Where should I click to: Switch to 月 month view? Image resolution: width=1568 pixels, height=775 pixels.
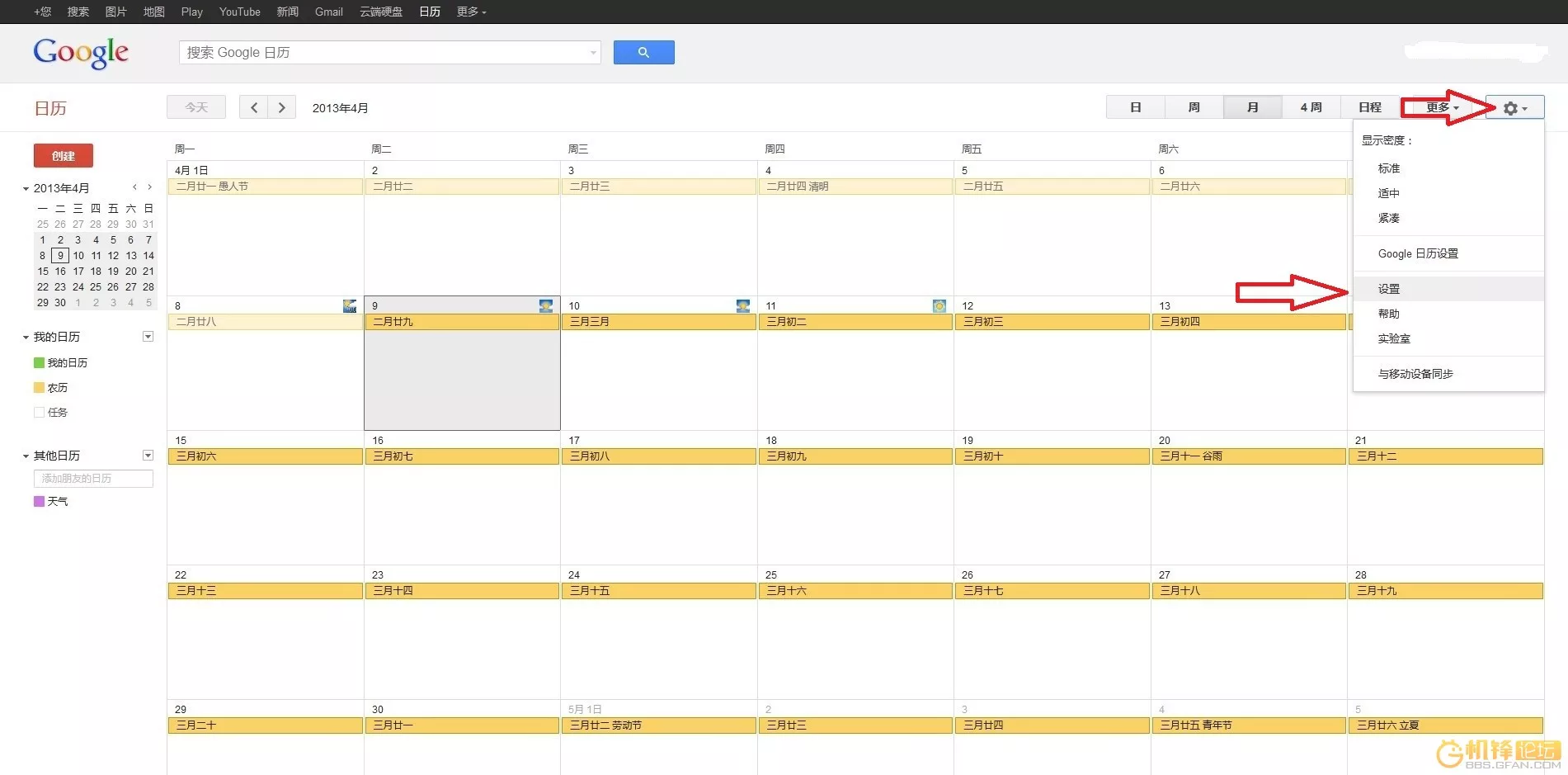(1253, 107)
